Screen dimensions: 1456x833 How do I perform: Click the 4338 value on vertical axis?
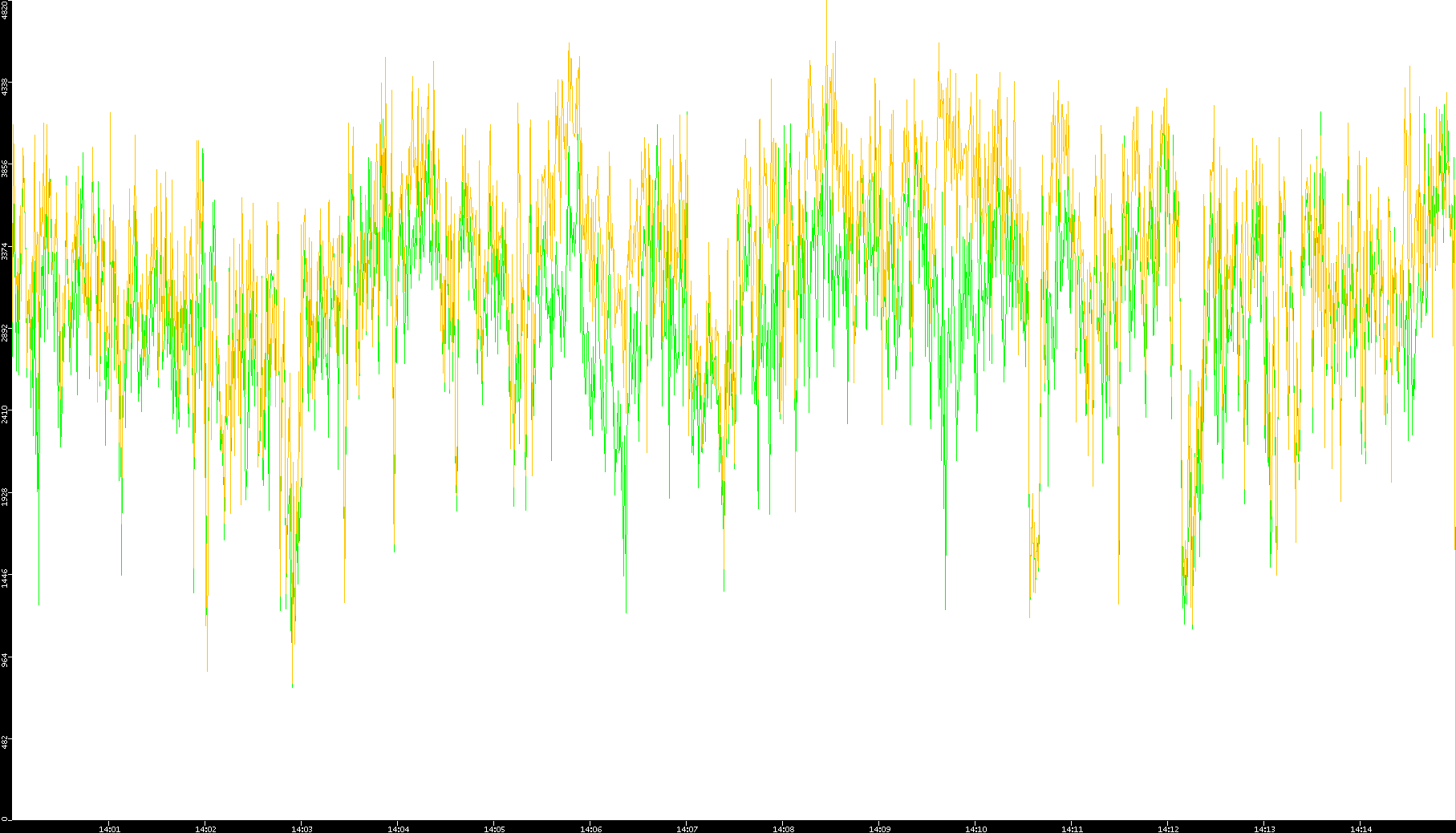point(5,87)
